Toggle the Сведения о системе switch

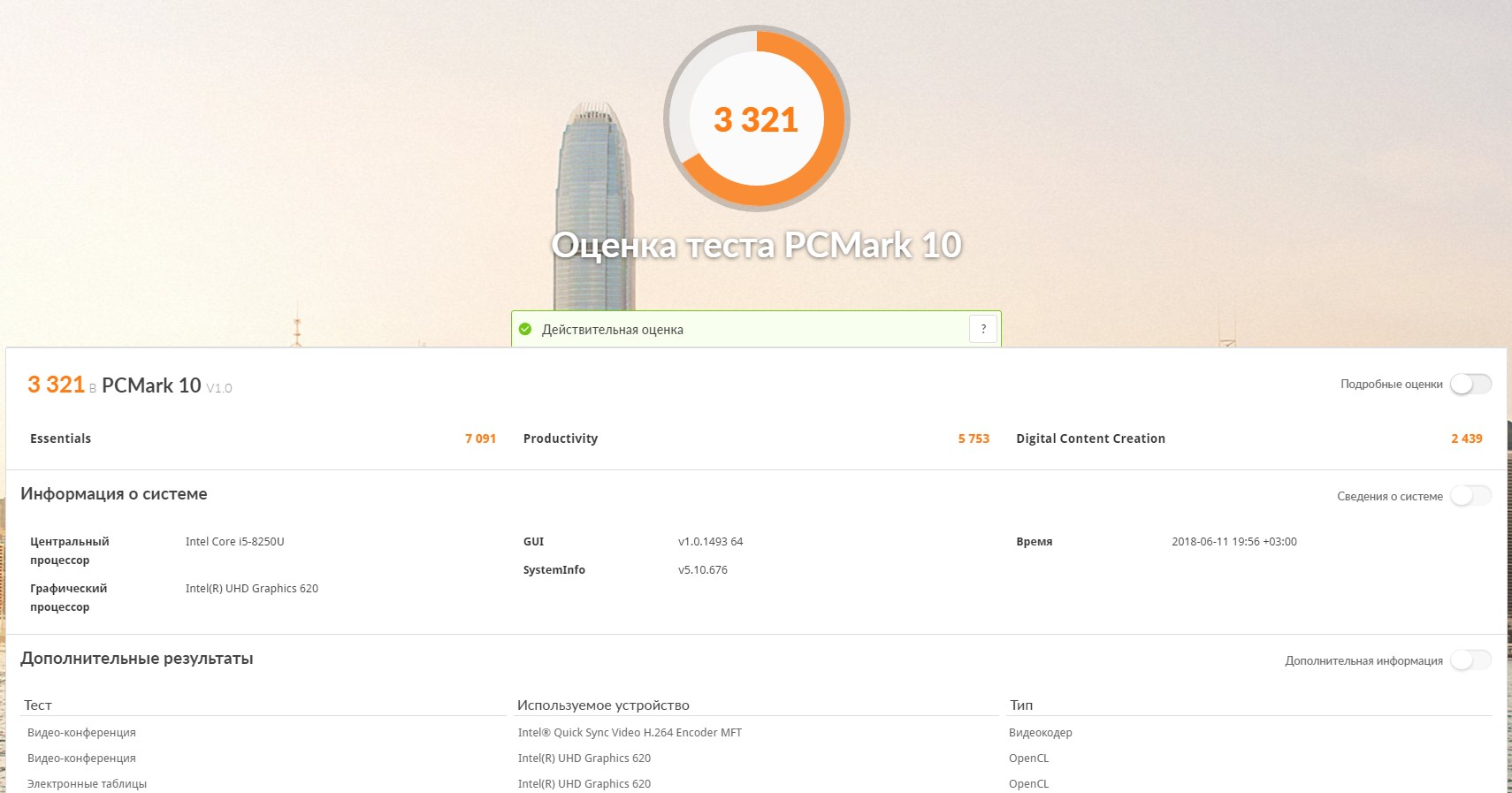coord(1470,496)
